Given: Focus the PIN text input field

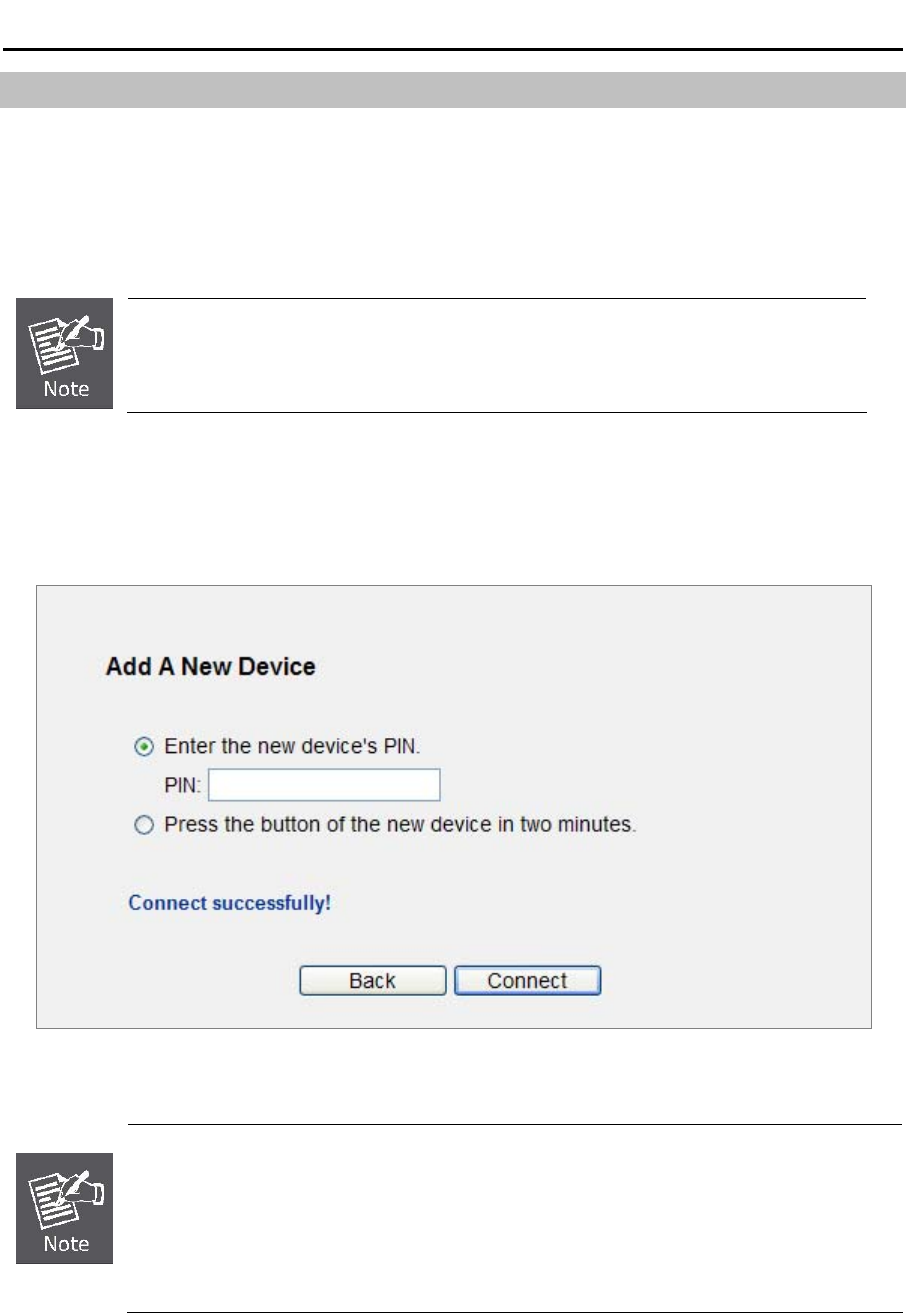Looking at the screenshot, I should [324, 785].
